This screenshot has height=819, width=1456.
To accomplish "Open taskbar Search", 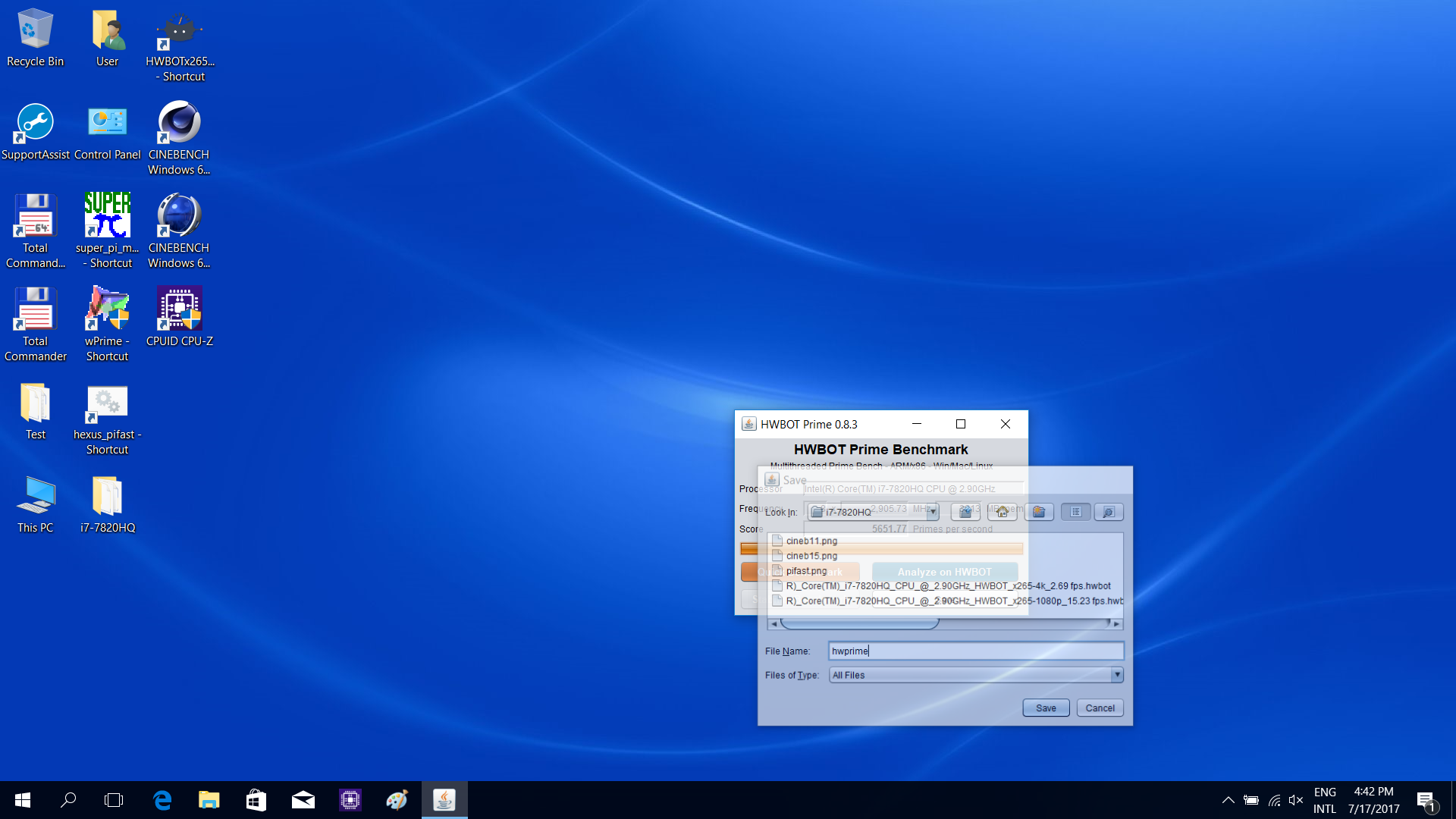I will (68, 800).
